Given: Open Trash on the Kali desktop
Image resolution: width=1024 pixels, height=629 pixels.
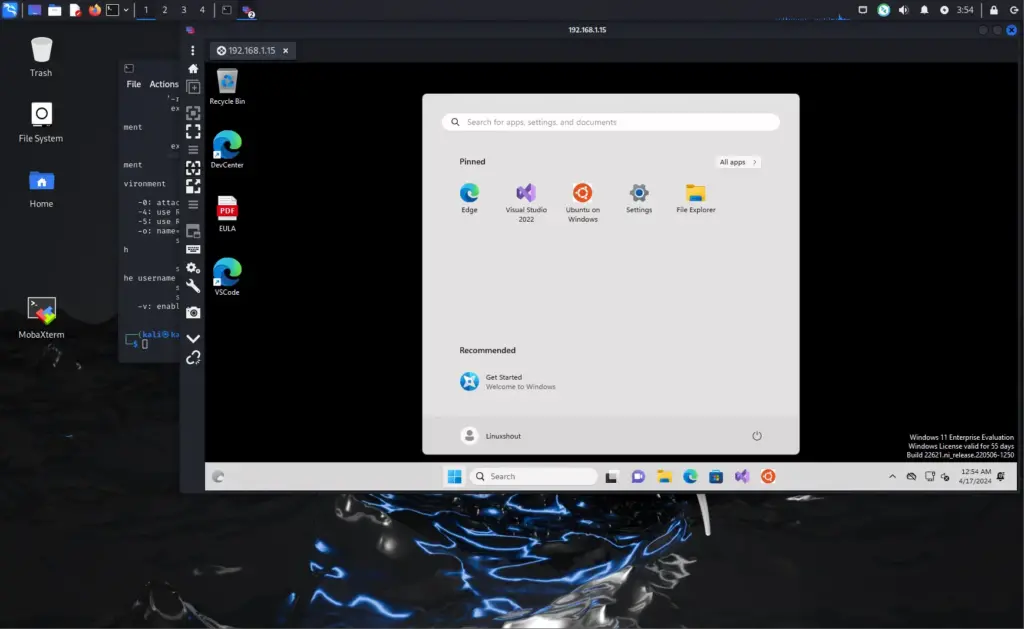Looking at the screenshot, I should [x=41, y=57].
